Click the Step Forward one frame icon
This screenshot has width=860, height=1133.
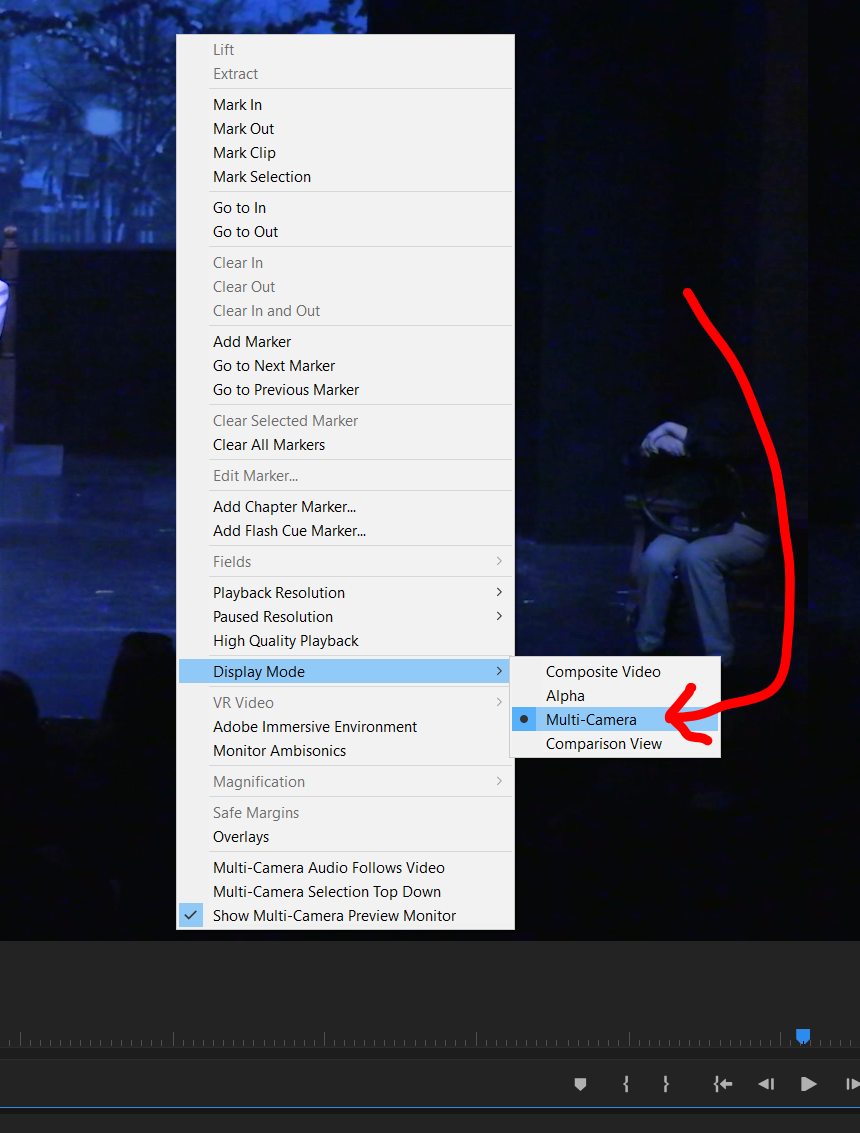[851, 1083]
